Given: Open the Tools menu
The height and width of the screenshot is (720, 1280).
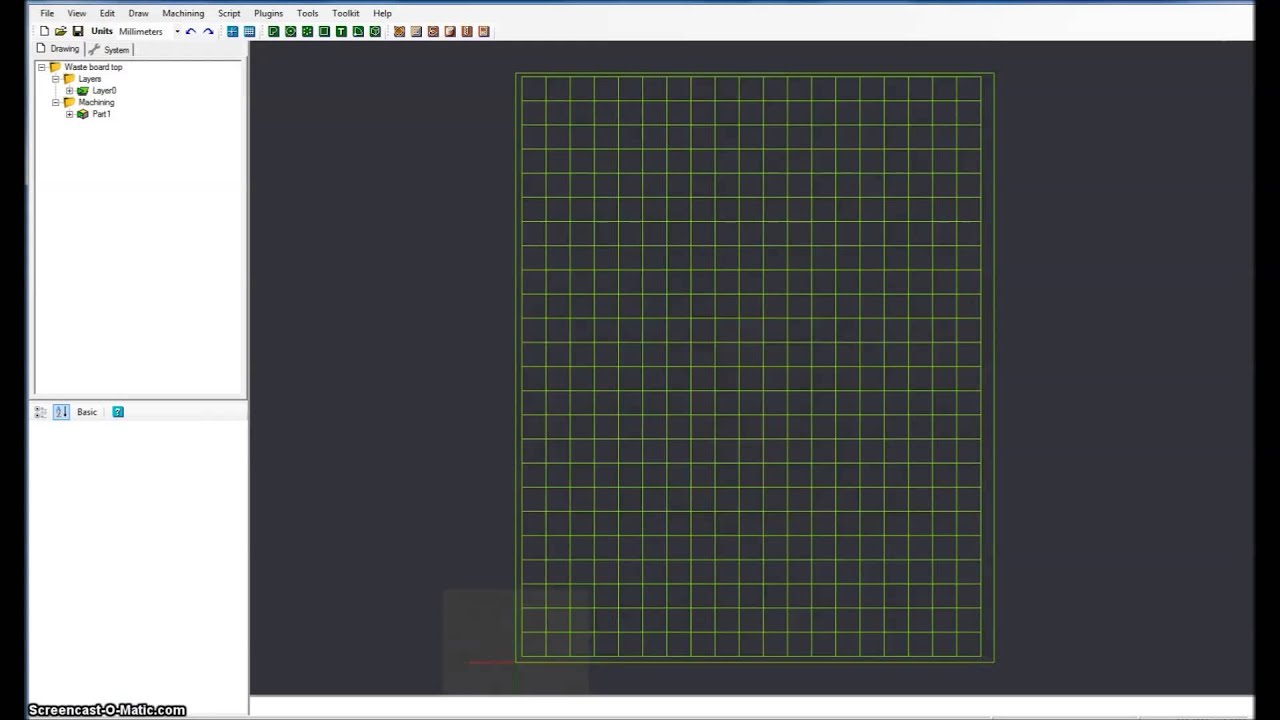Looking at the screenshot, I should click(x=307, y=13).
